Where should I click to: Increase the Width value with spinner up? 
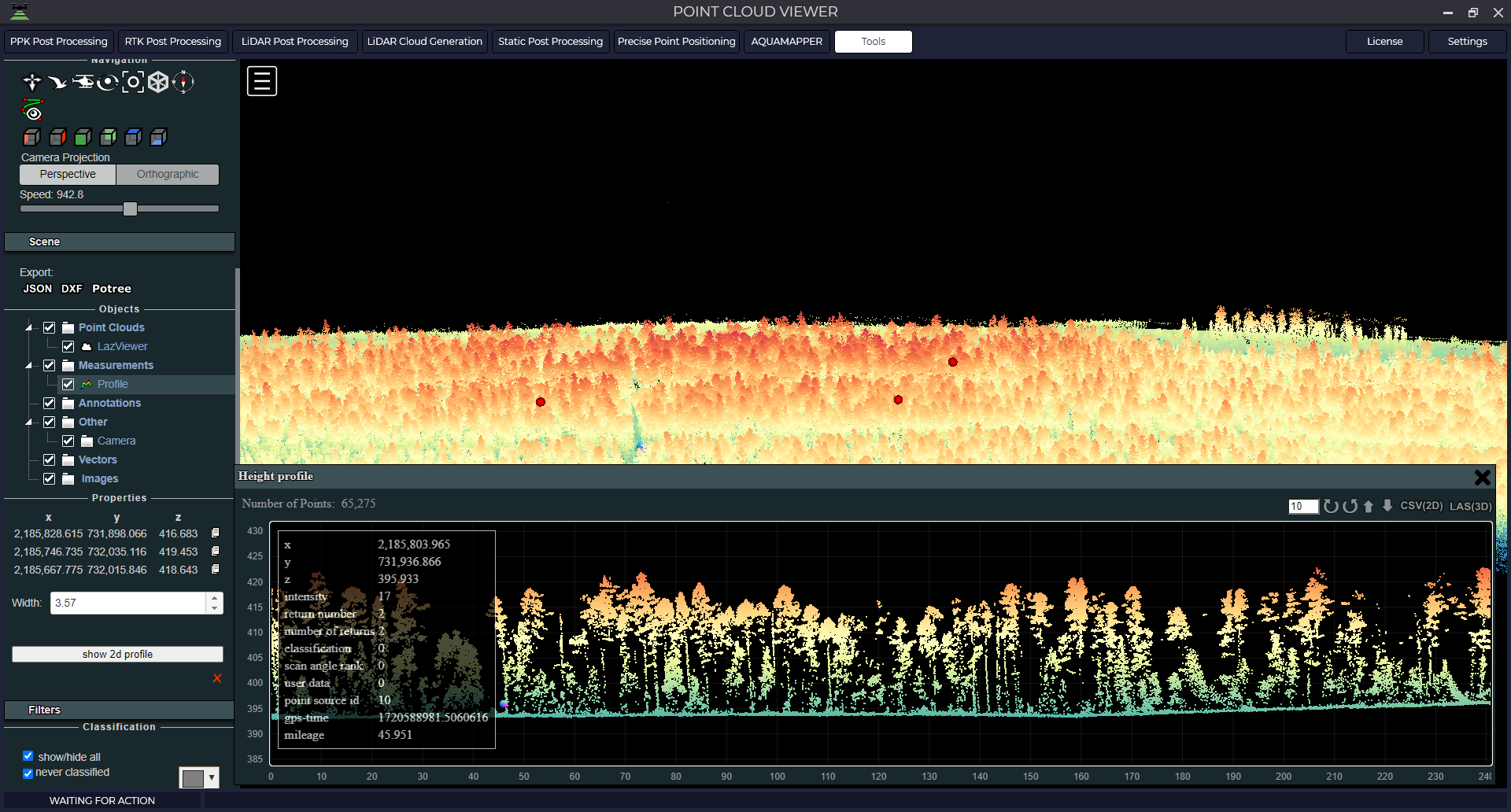click(x=215, y=598)
